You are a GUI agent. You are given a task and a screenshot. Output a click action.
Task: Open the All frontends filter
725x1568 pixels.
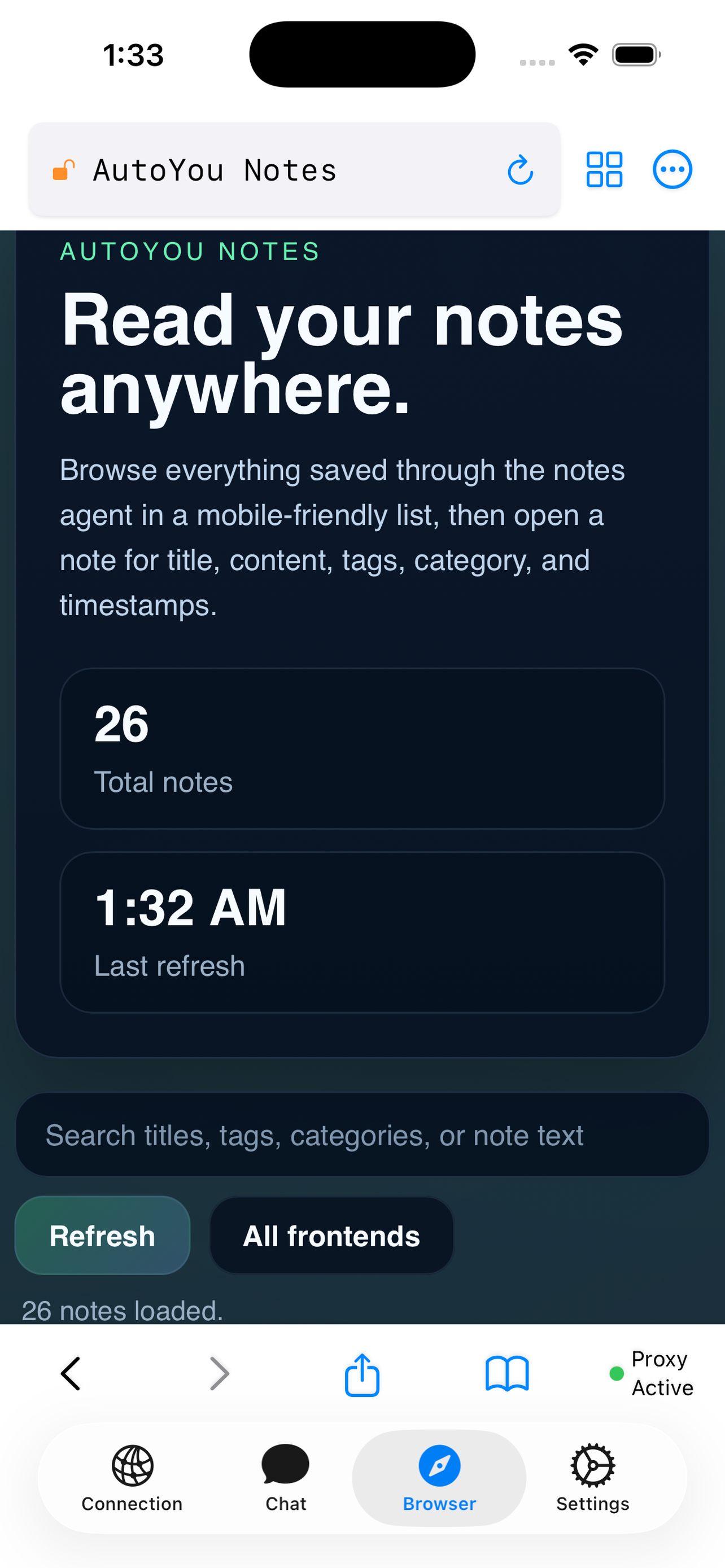[332, 1235]
